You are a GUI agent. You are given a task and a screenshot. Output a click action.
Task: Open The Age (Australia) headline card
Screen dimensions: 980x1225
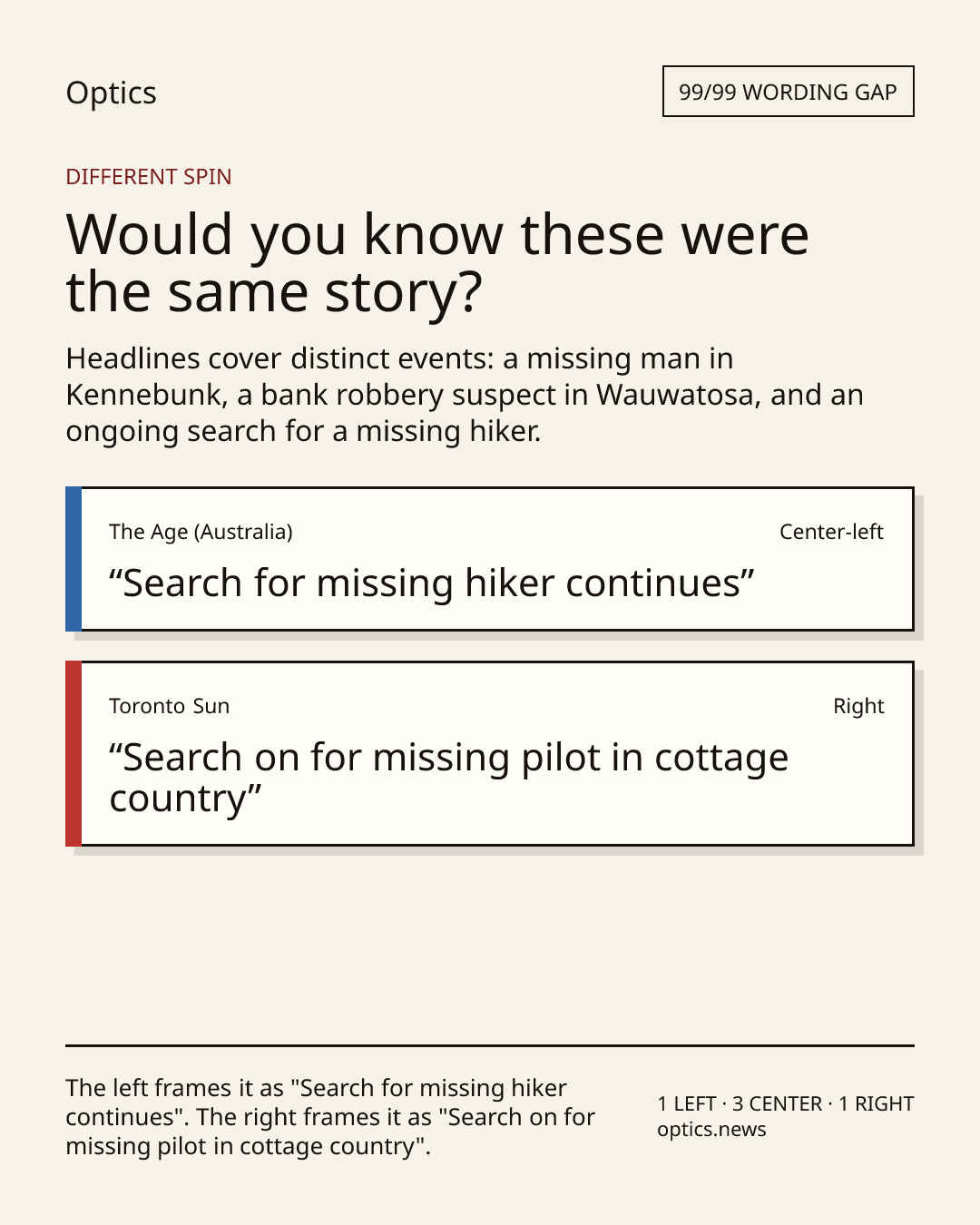[490, 559]
